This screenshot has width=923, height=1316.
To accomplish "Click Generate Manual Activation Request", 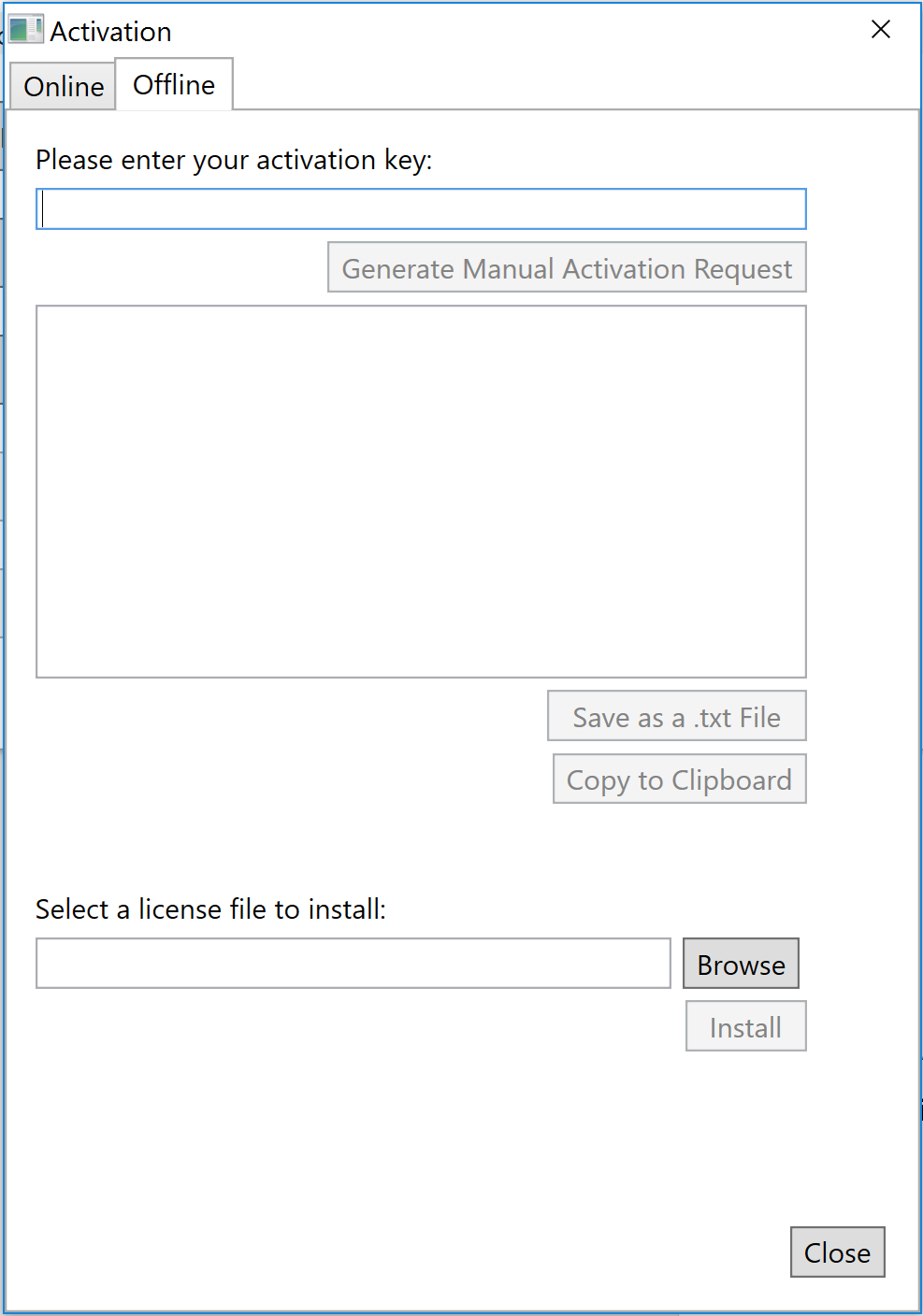I will (x=566, y=268).
